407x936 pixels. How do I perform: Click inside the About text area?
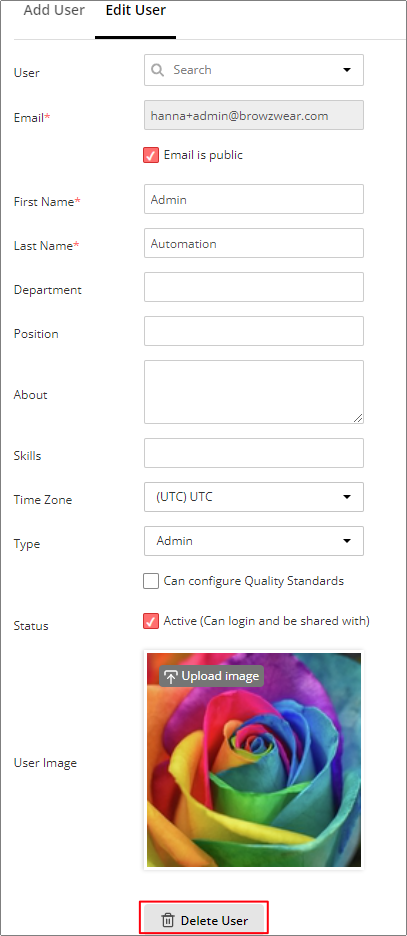(254, 392)
